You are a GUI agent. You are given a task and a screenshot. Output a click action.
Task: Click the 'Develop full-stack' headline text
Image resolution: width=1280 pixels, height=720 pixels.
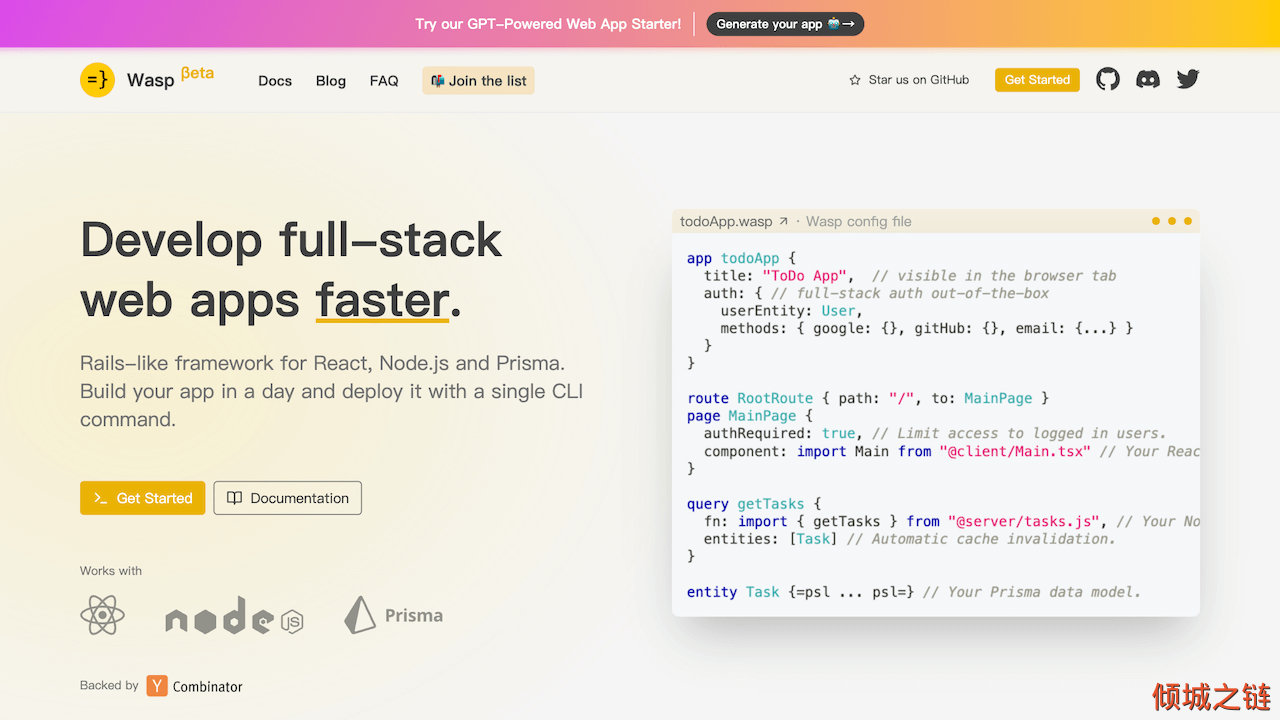coord(291,240)
